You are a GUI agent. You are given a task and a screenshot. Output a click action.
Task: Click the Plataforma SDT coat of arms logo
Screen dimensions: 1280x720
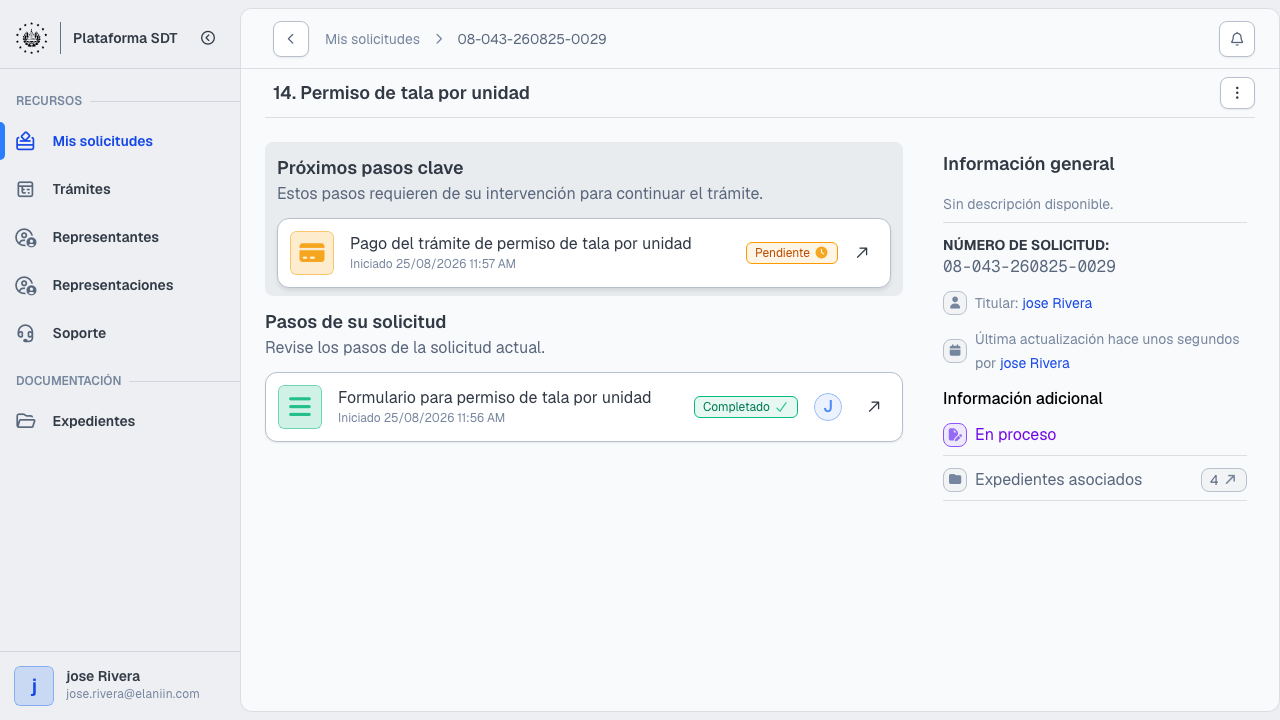point(31,38)
